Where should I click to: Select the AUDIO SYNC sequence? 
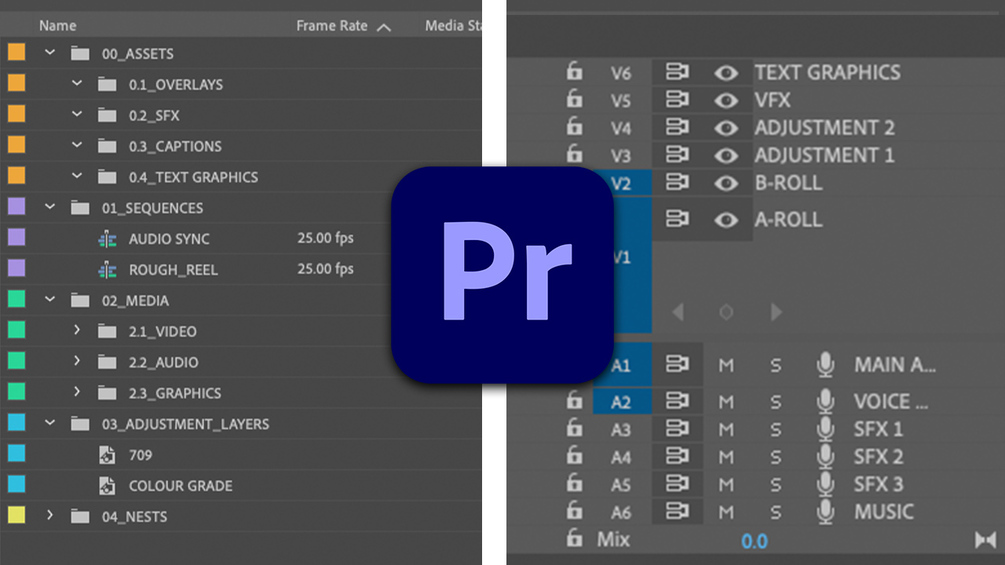coord(169,239)
